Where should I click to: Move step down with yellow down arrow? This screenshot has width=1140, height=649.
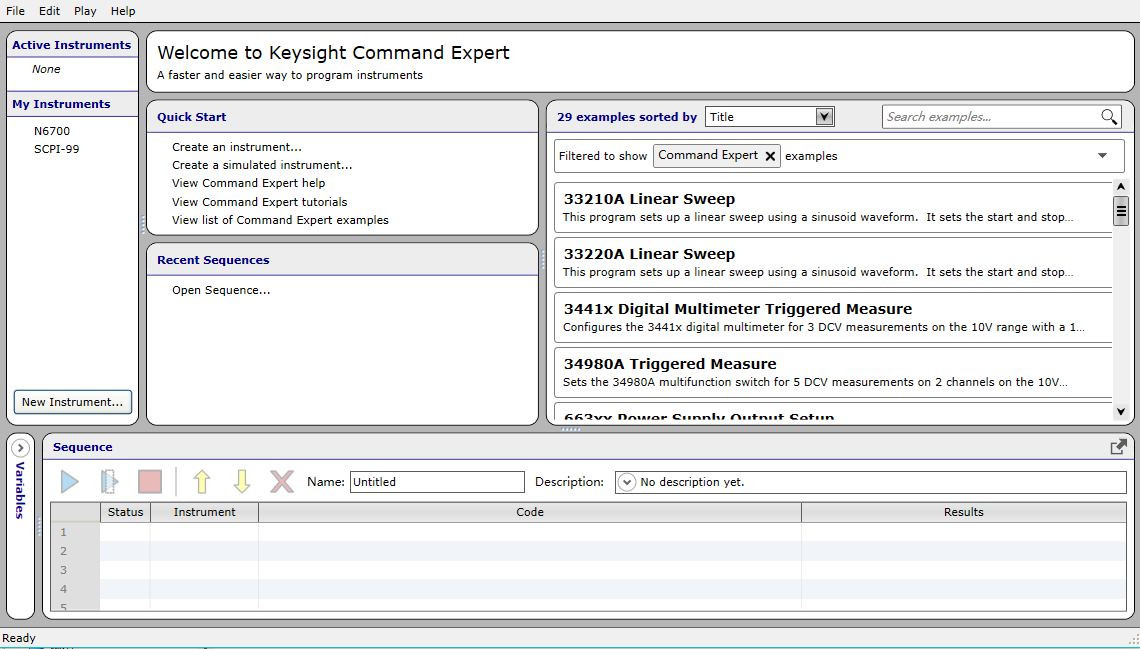point(241,481)
